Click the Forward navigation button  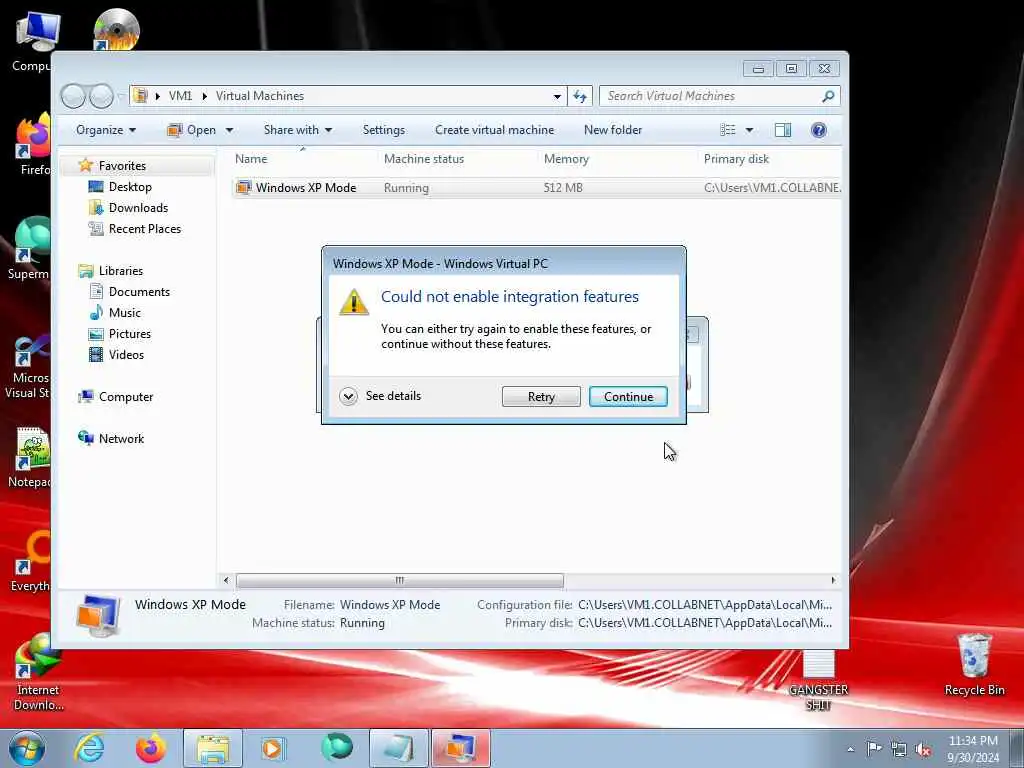101,97
